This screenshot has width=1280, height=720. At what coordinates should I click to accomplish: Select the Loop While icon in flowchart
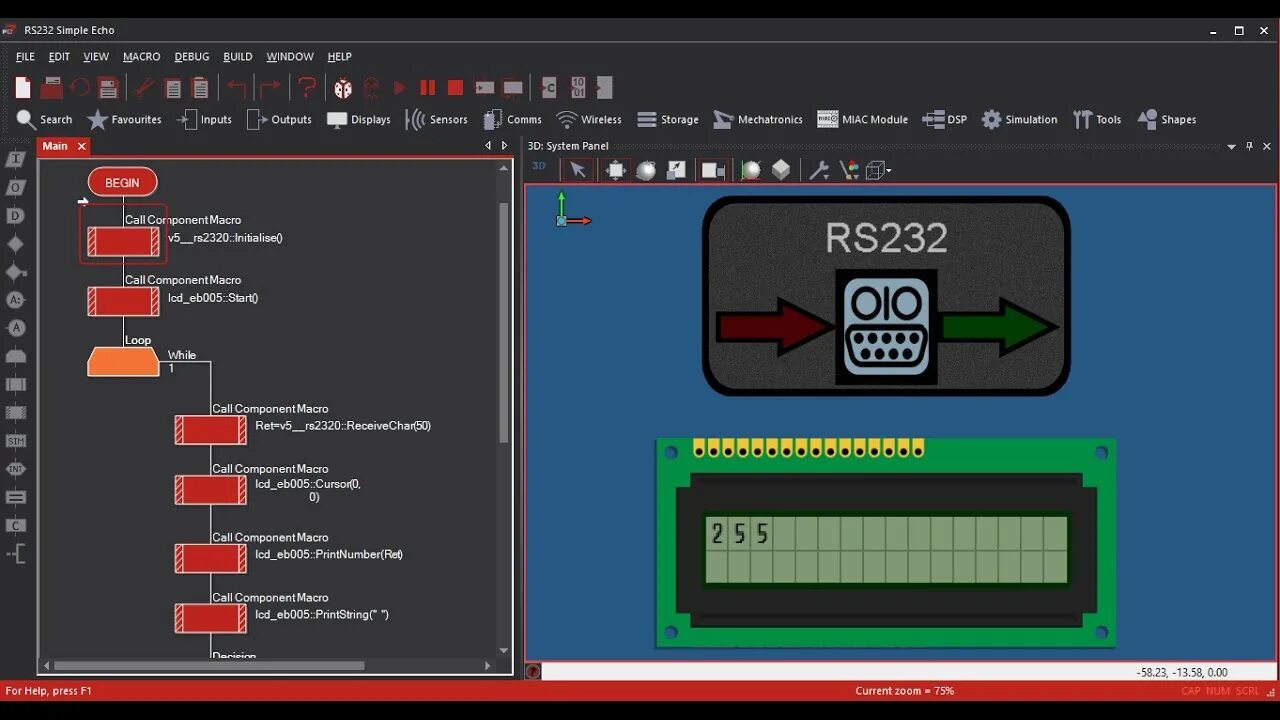(x=123, y=361)
